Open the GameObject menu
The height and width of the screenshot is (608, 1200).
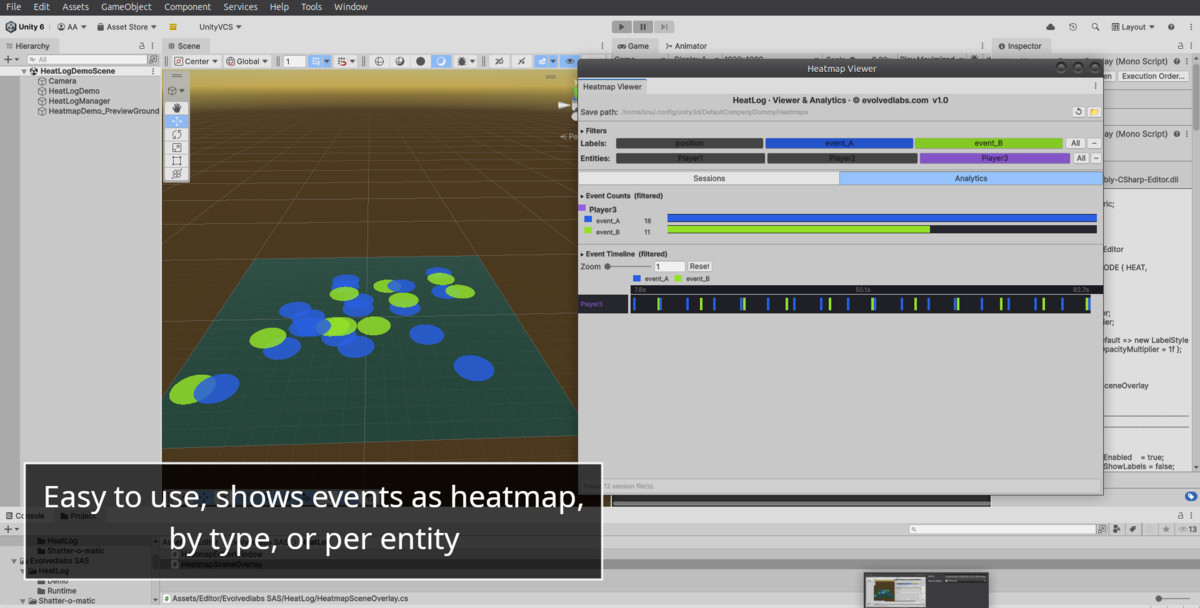pyautogui.click(x=127, y=7)
